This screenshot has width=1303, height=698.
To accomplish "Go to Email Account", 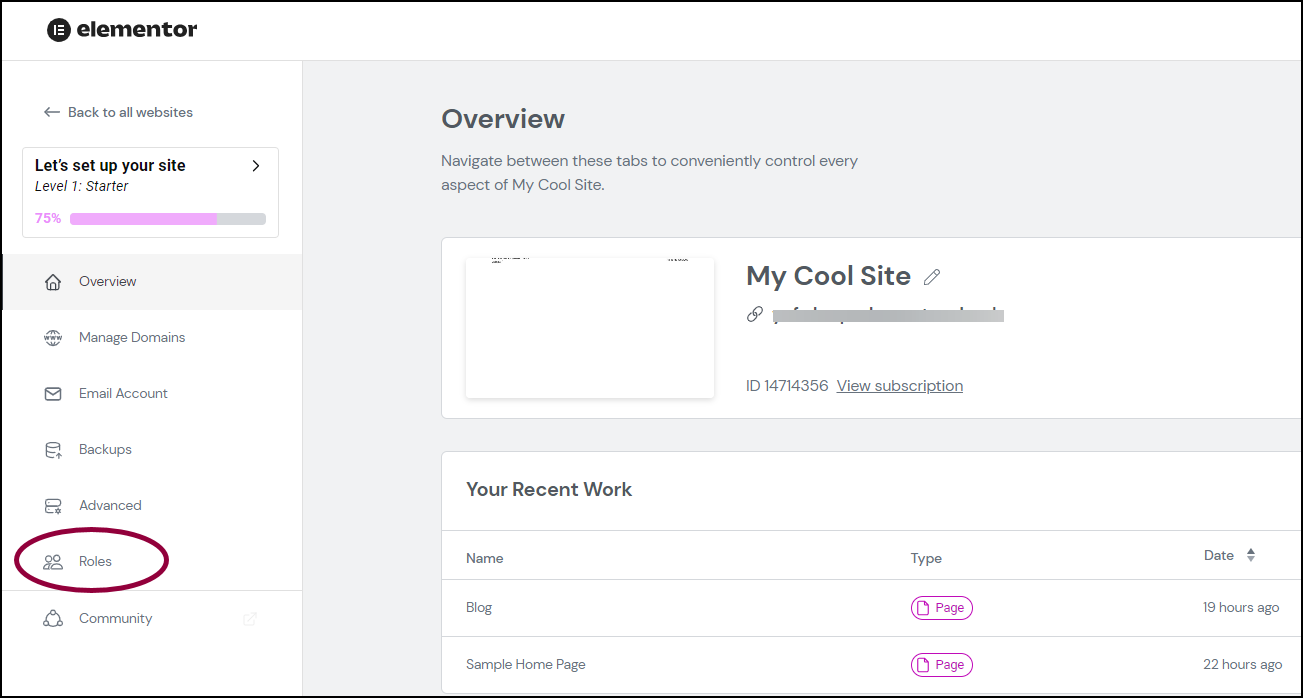I will [x=152, y=394].
